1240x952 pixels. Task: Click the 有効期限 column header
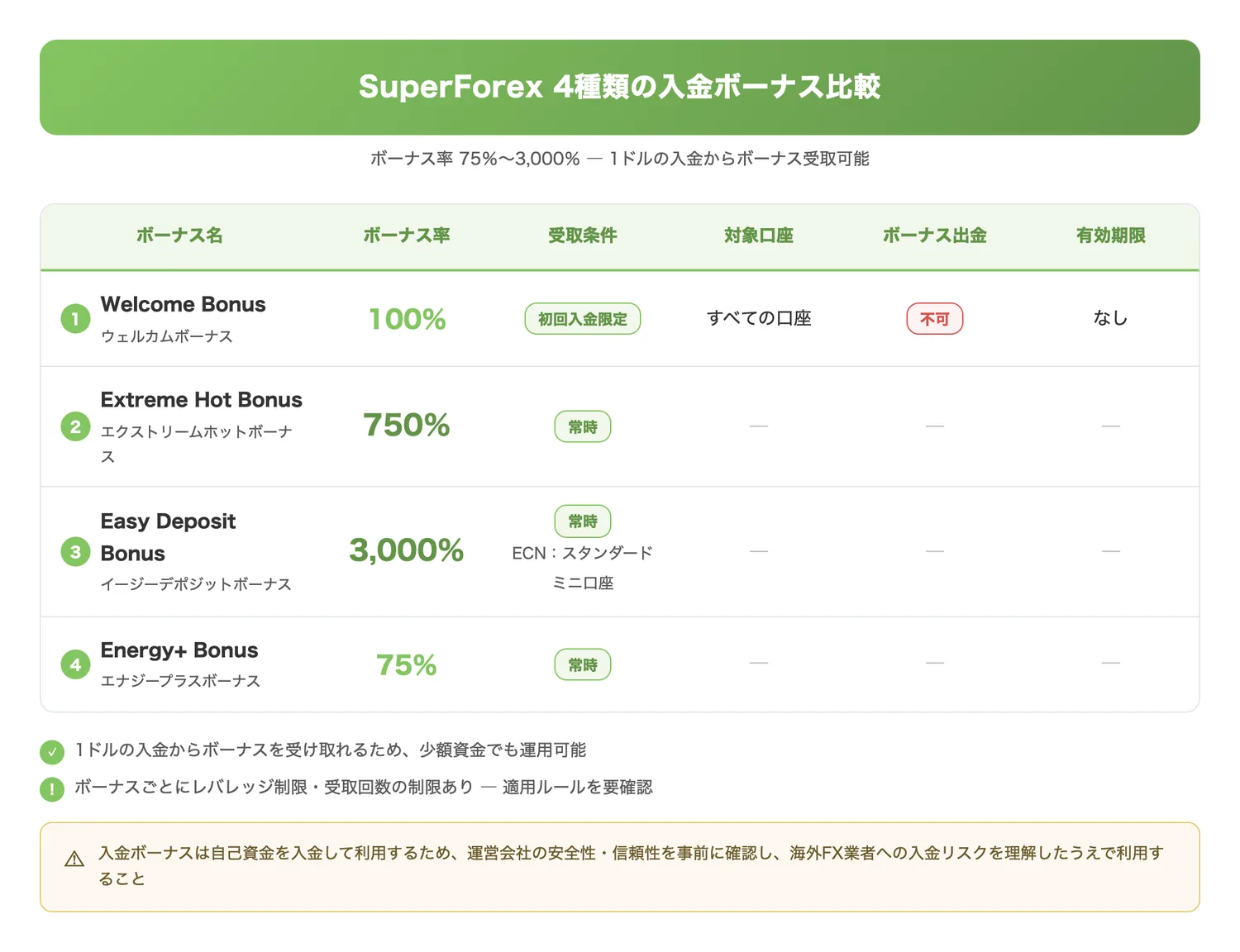click(x=1111, y=236)
